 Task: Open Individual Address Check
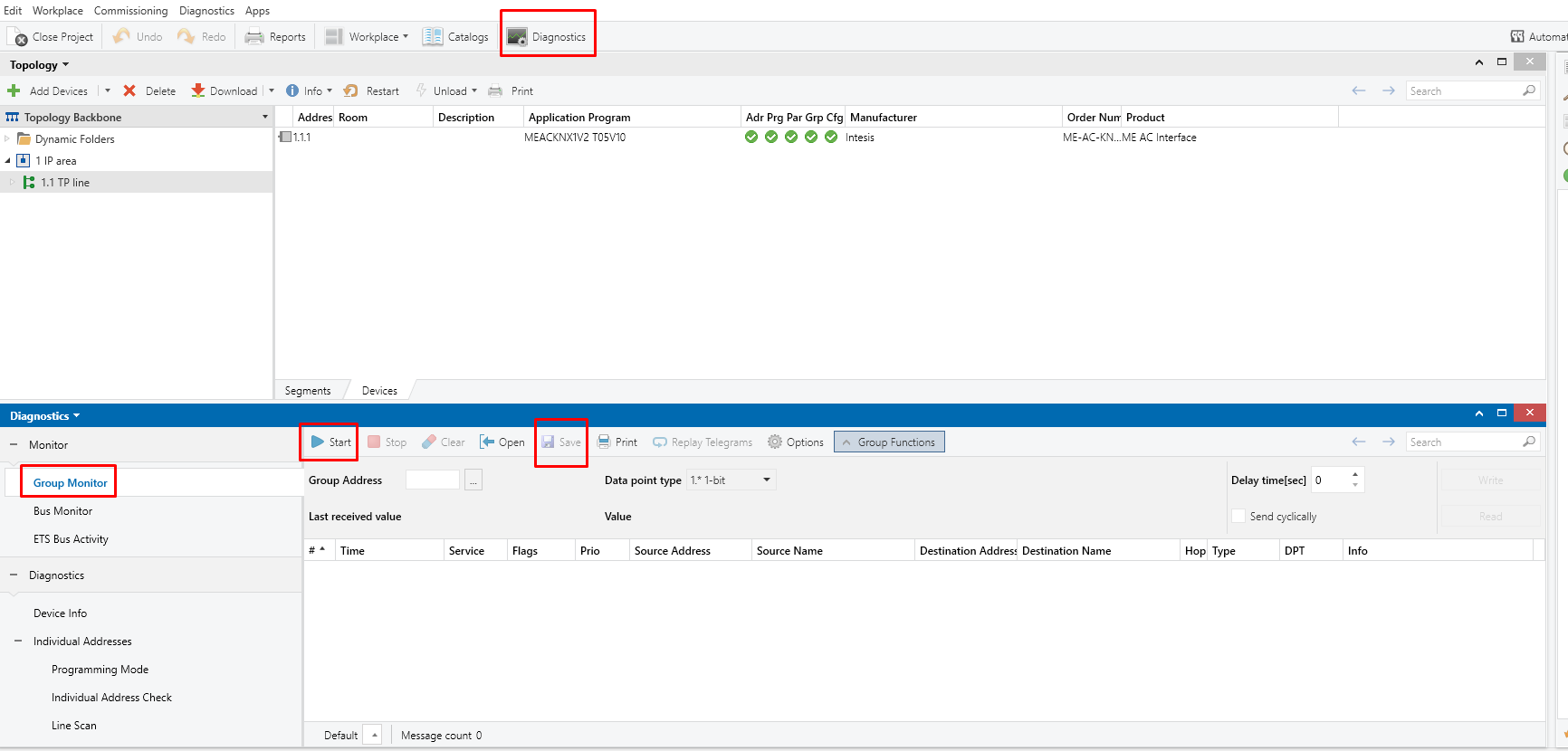click(112, 698)
